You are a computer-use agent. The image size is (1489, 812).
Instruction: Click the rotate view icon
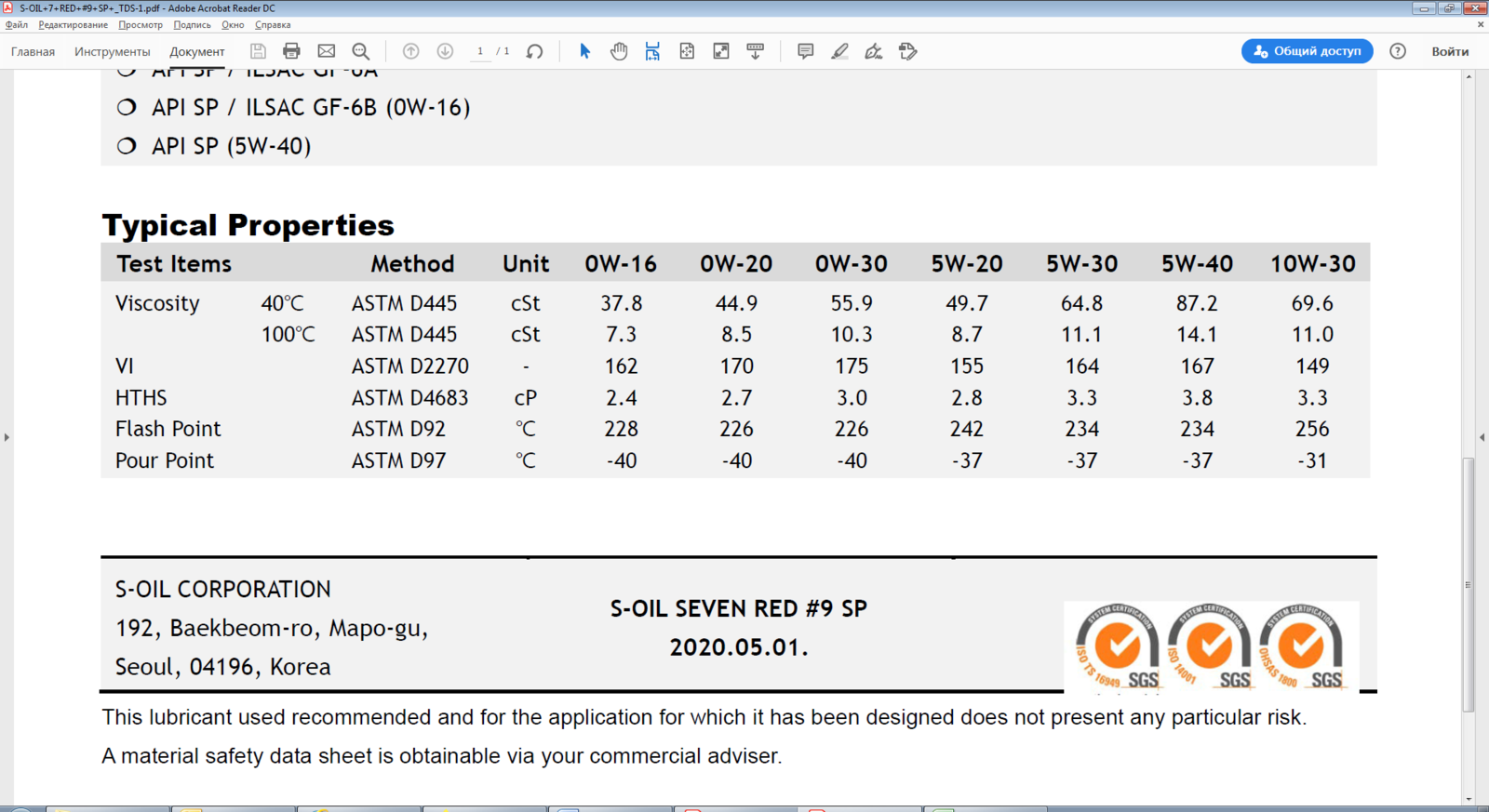point(534,51)
